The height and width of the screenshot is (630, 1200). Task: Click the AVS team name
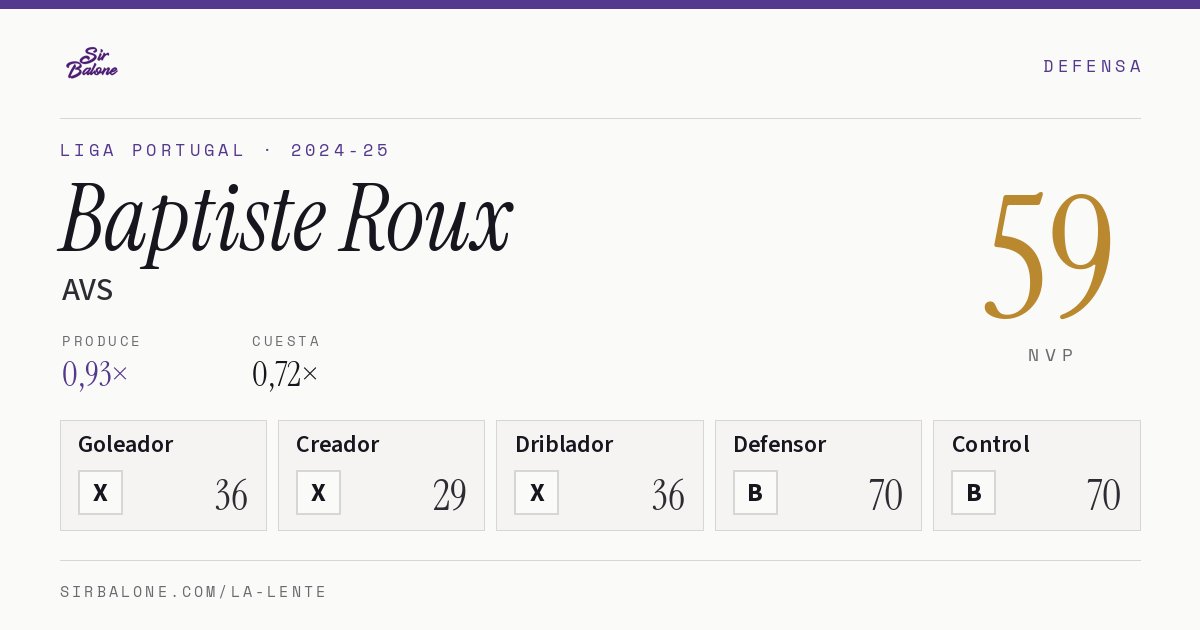87,290
